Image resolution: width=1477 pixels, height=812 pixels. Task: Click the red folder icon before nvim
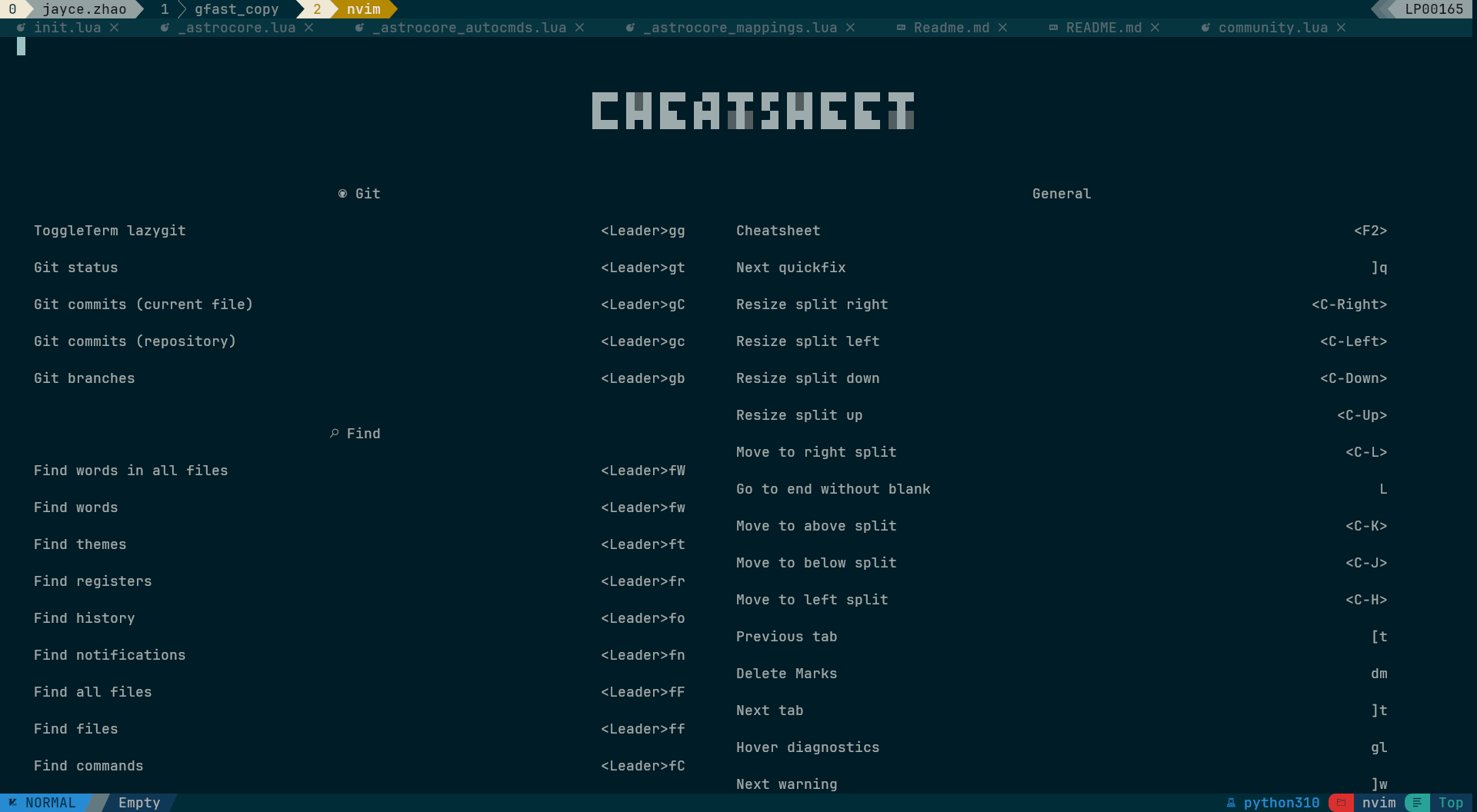(x=1341, y=803)
